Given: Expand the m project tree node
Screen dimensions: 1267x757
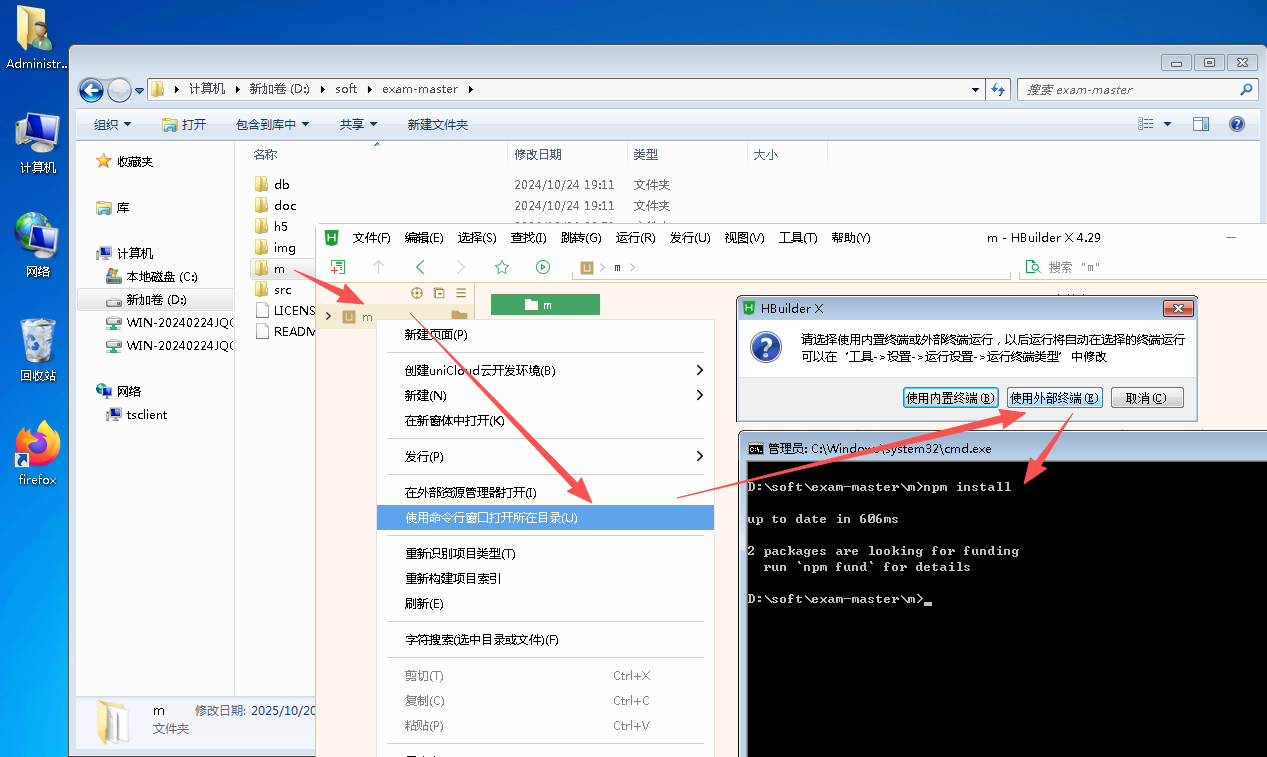Looking at the screenshot, I should pyautogui.click(x=328, y=317).
